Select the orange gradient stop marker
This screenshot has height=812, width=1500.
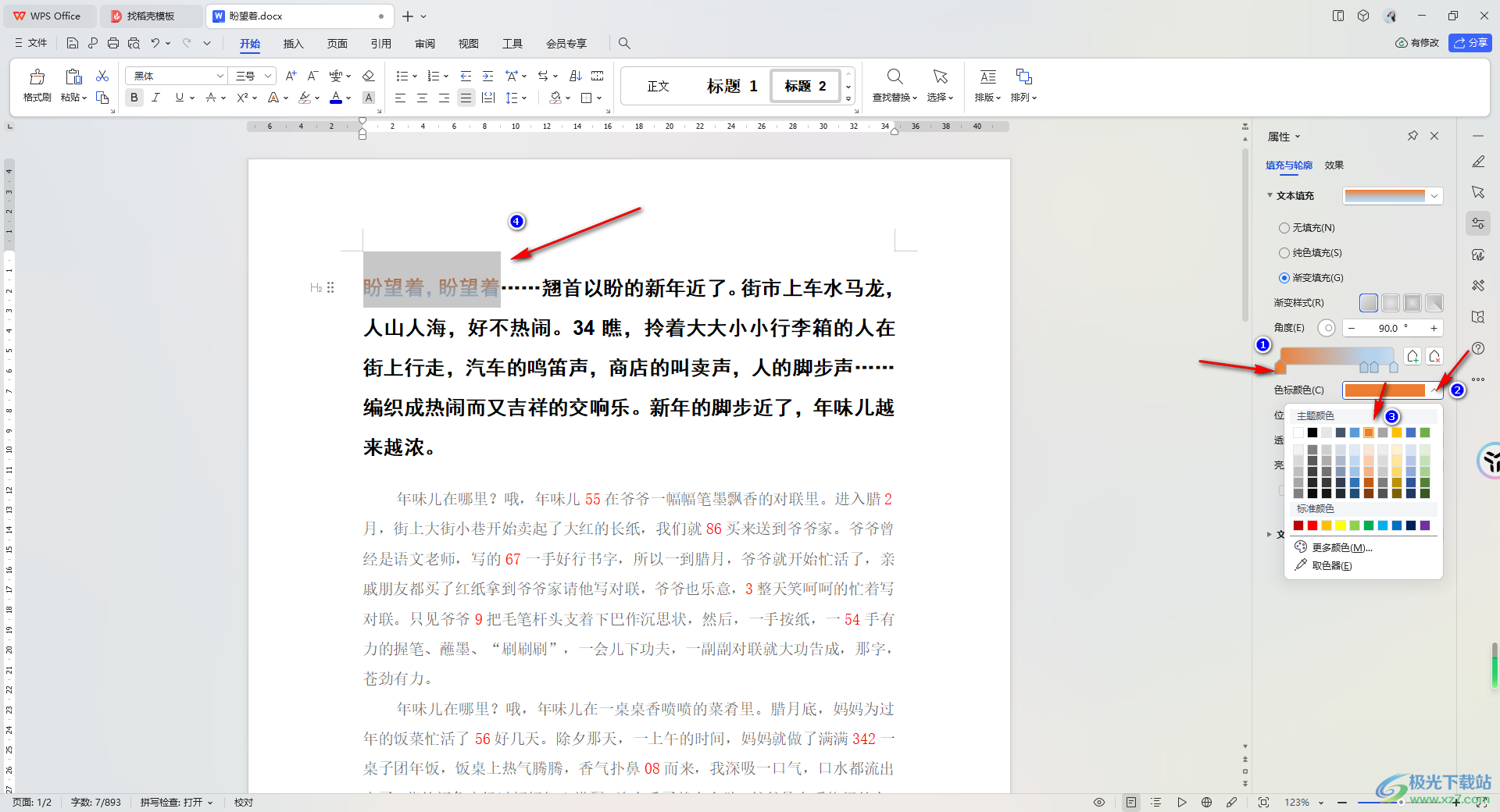[x=1280, y=367]
